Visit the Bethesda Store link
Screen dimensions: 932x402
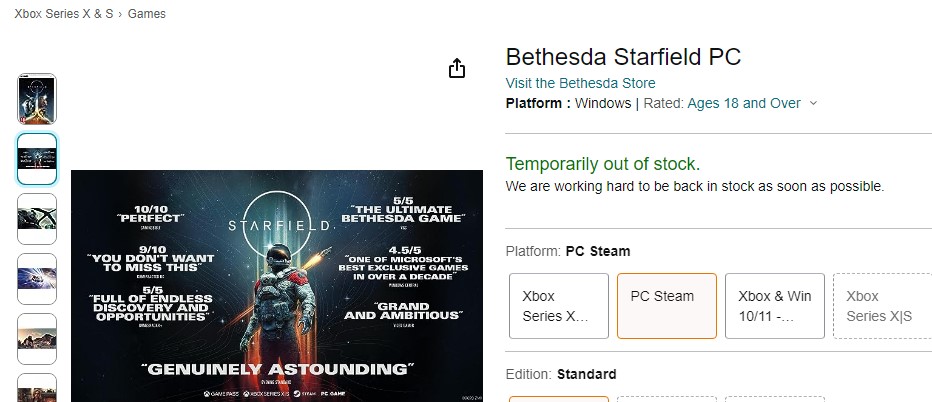[x=580, y=83]
